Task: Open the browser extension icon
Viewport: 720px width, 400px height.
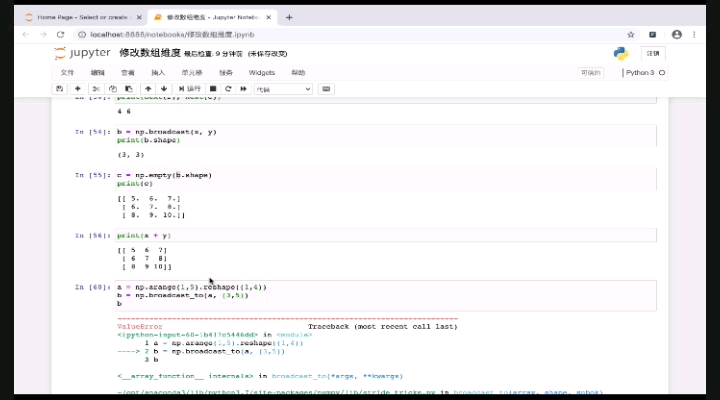Action: click(652, 34)
